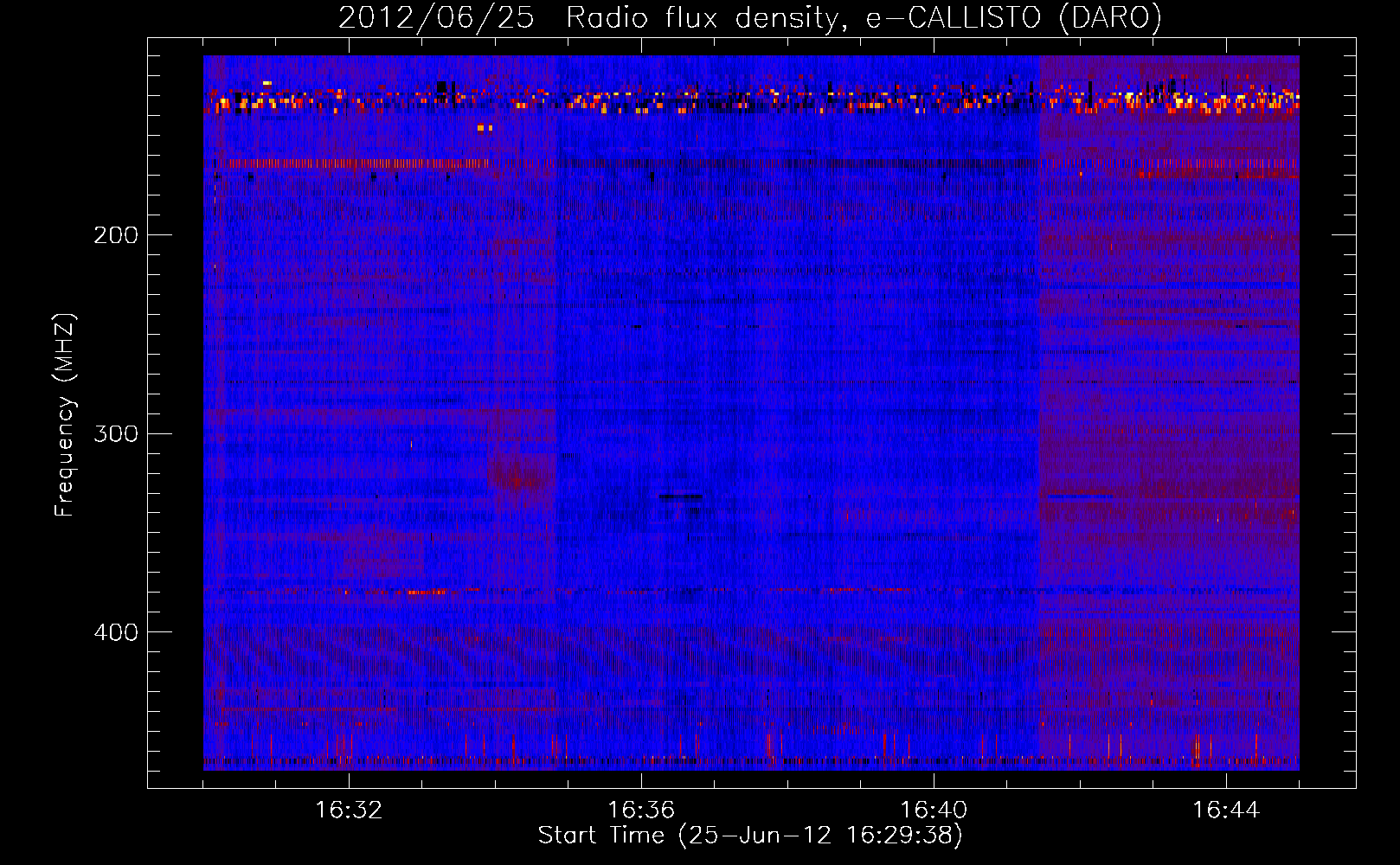1400x865 pixels.
Task: Click the 400 frequency tick label
Action: tap(116, 632)
